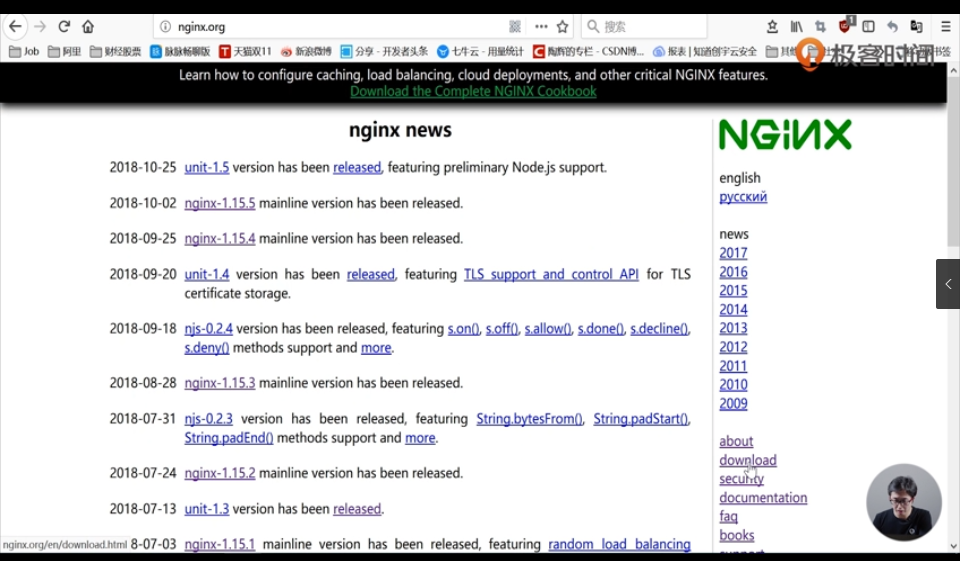Open the 阿里 bookmarks folder

[64, 51]
